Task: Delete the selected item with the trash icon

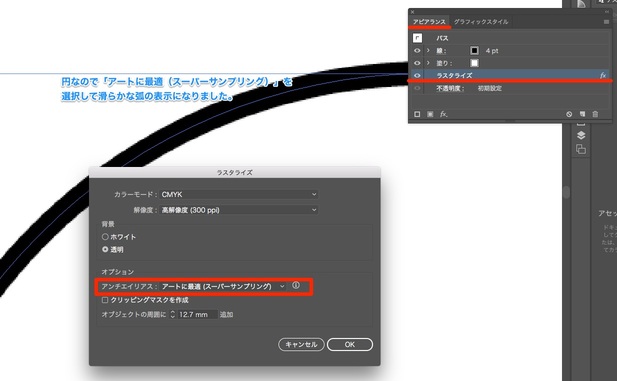Action: [x=595, y=114]
